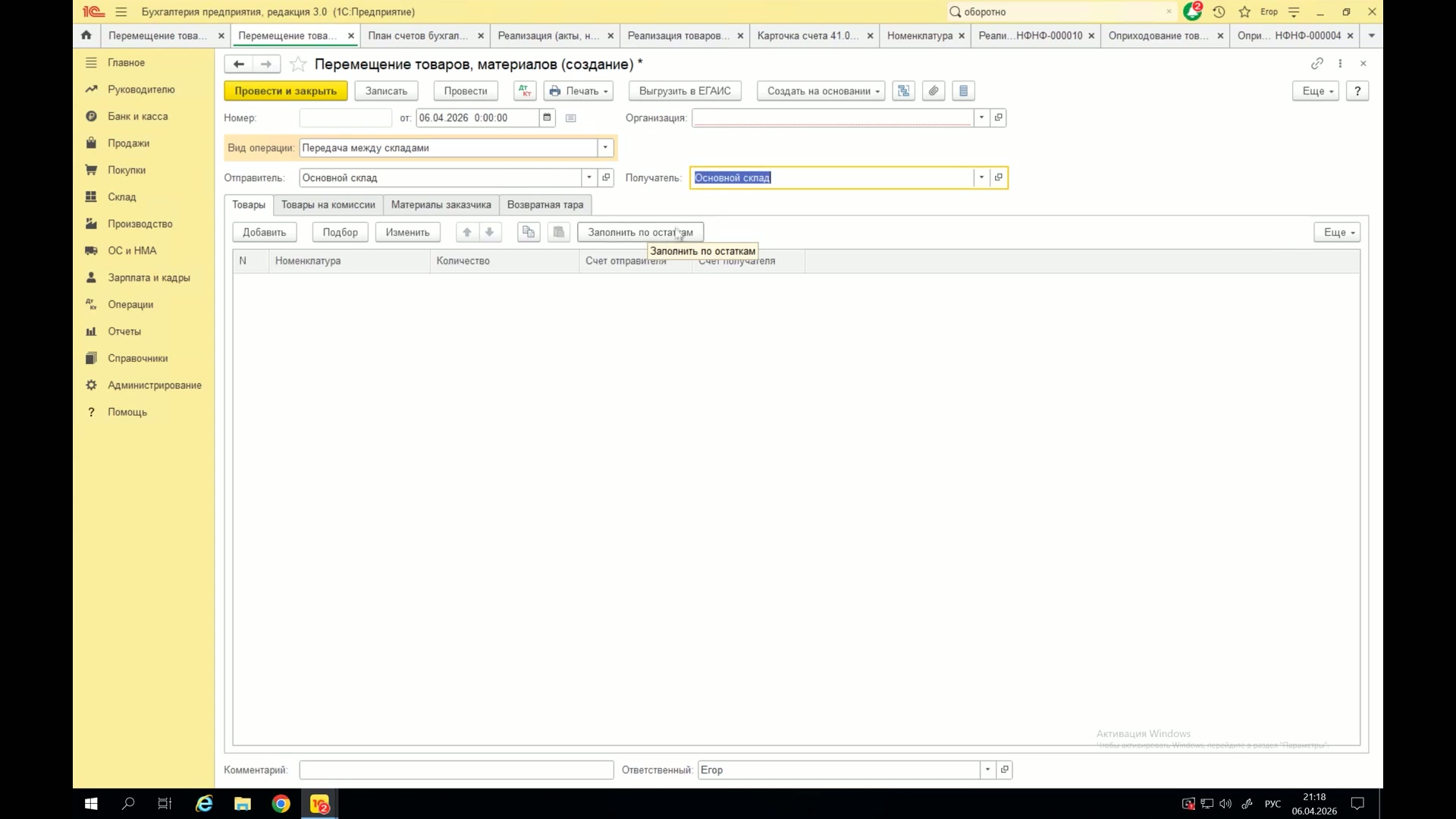The image size is (1456, 819).
Task: Open the calendar date picker icon
Action: pyautogui.click(x=547, y=118)
